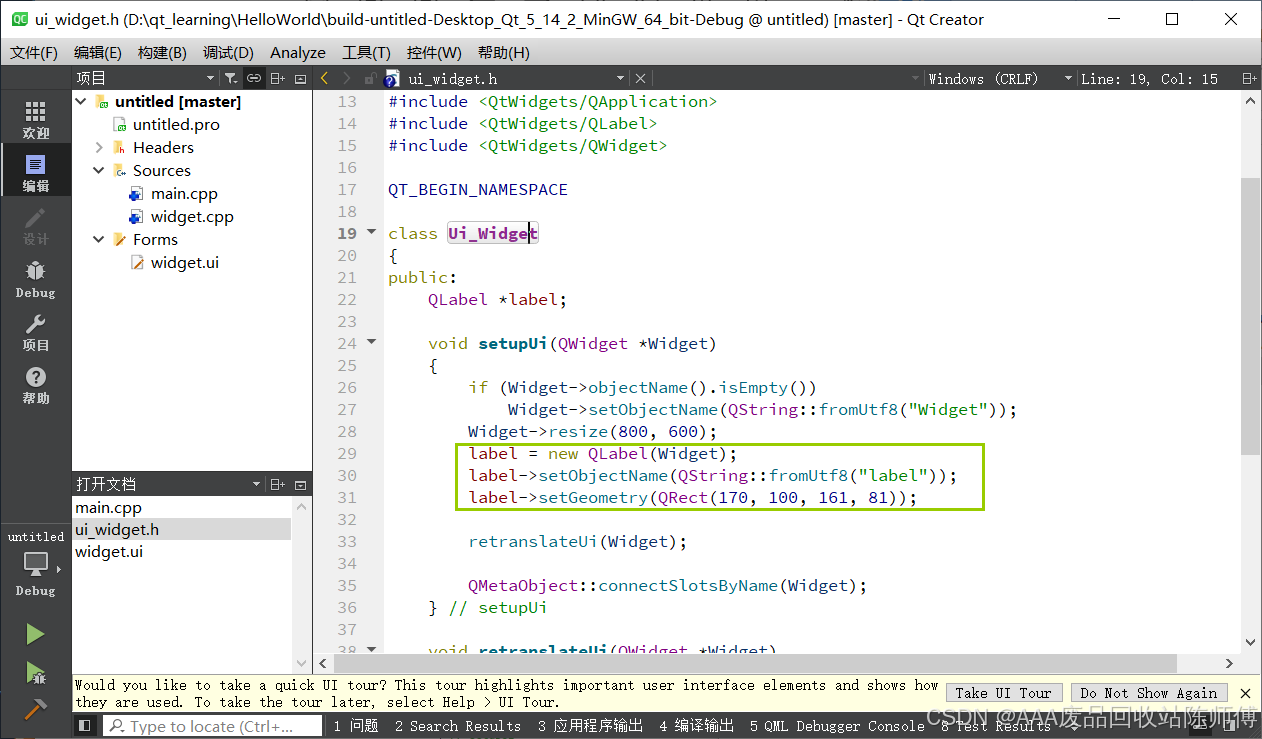Select untitled.pro in the project tree
Screen dimensions: 1262x739
[176, 125]
